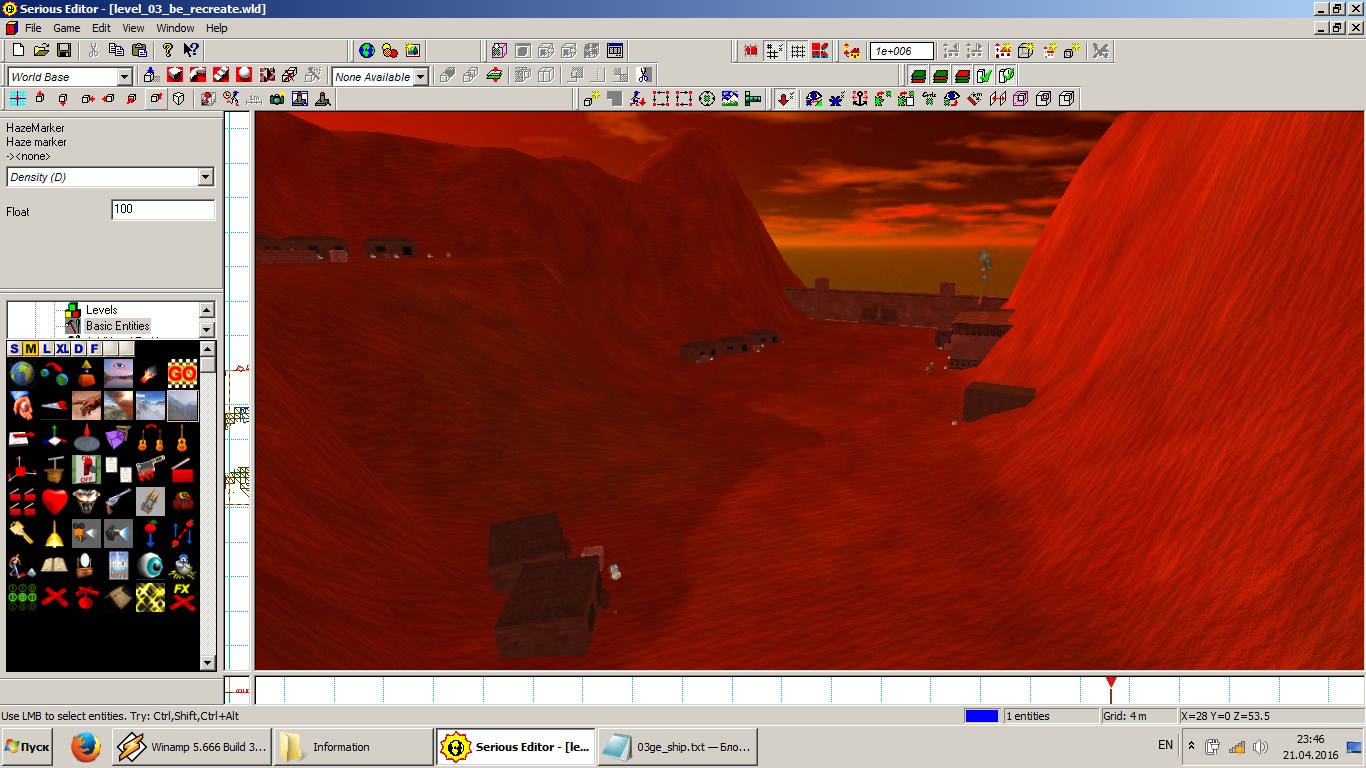Save the current world with floppy icon
The image size is (1366, 768).
pyautogui.click(x=63, y=50)
